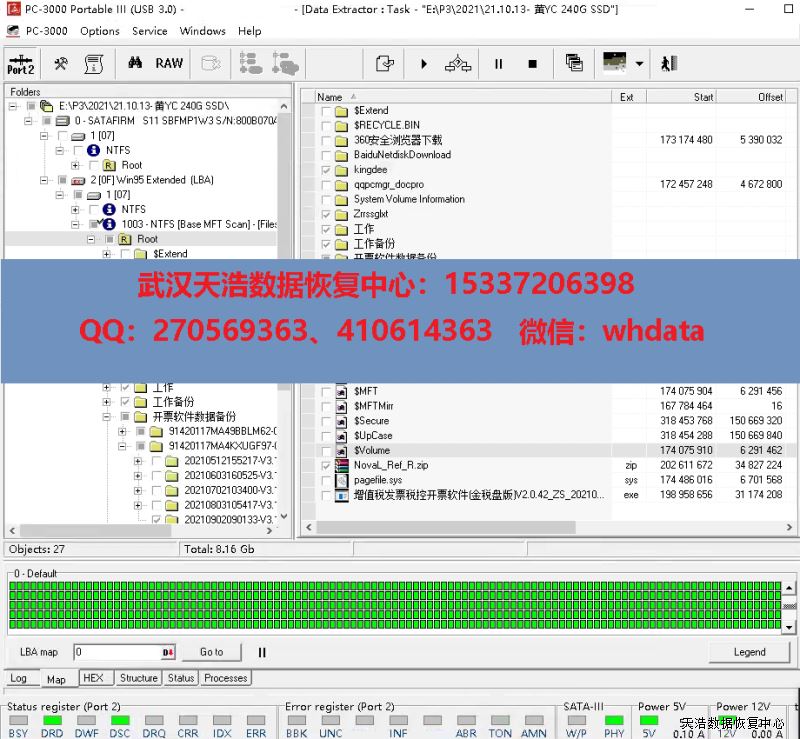Check the kingdee folder checkbox
The width and height of the screenshot is (800, 739).
pyautogui.click(x=327, y=170)
